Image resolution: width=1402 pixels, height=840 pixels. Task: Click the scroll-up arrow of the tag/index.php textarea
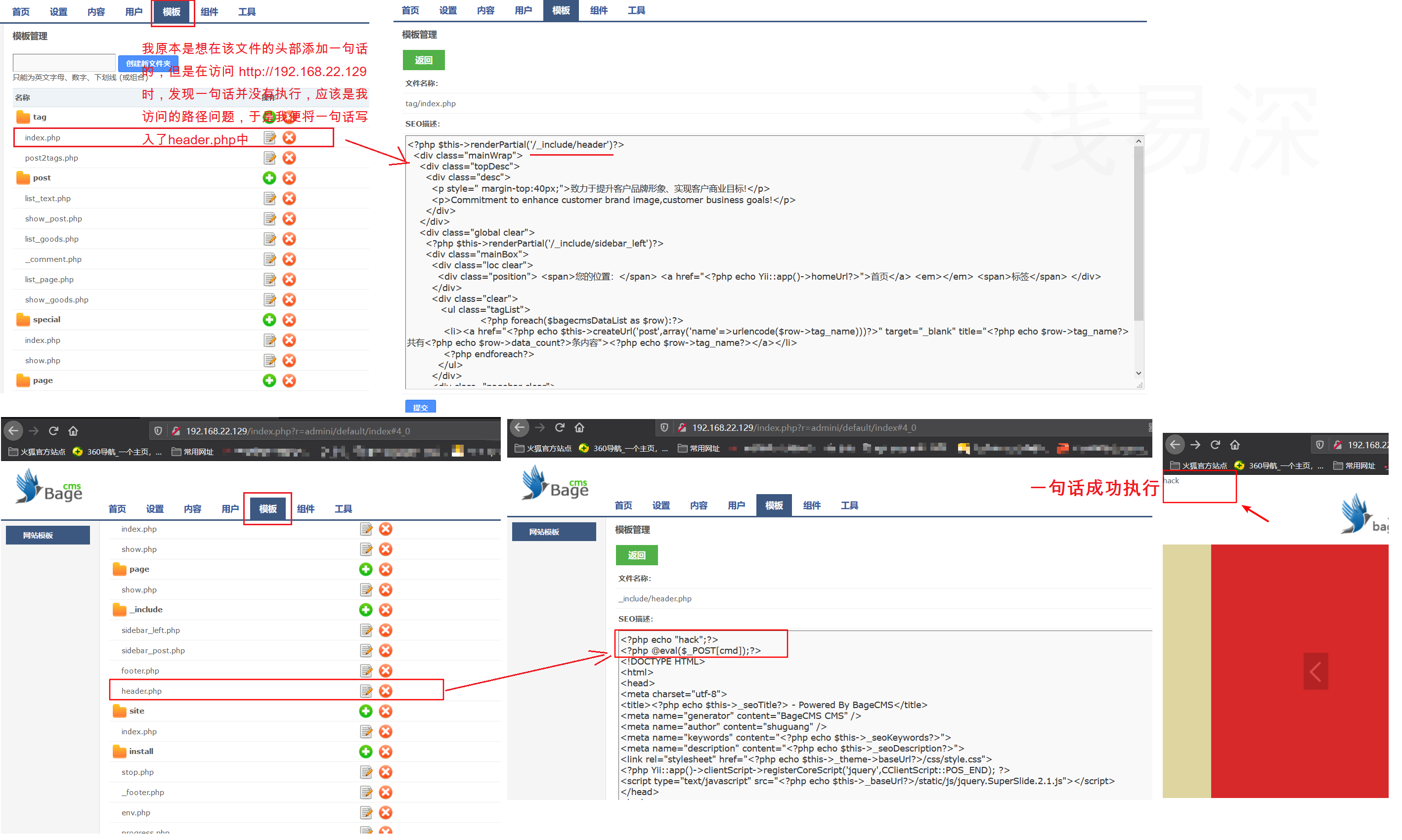coord(1139,141)
